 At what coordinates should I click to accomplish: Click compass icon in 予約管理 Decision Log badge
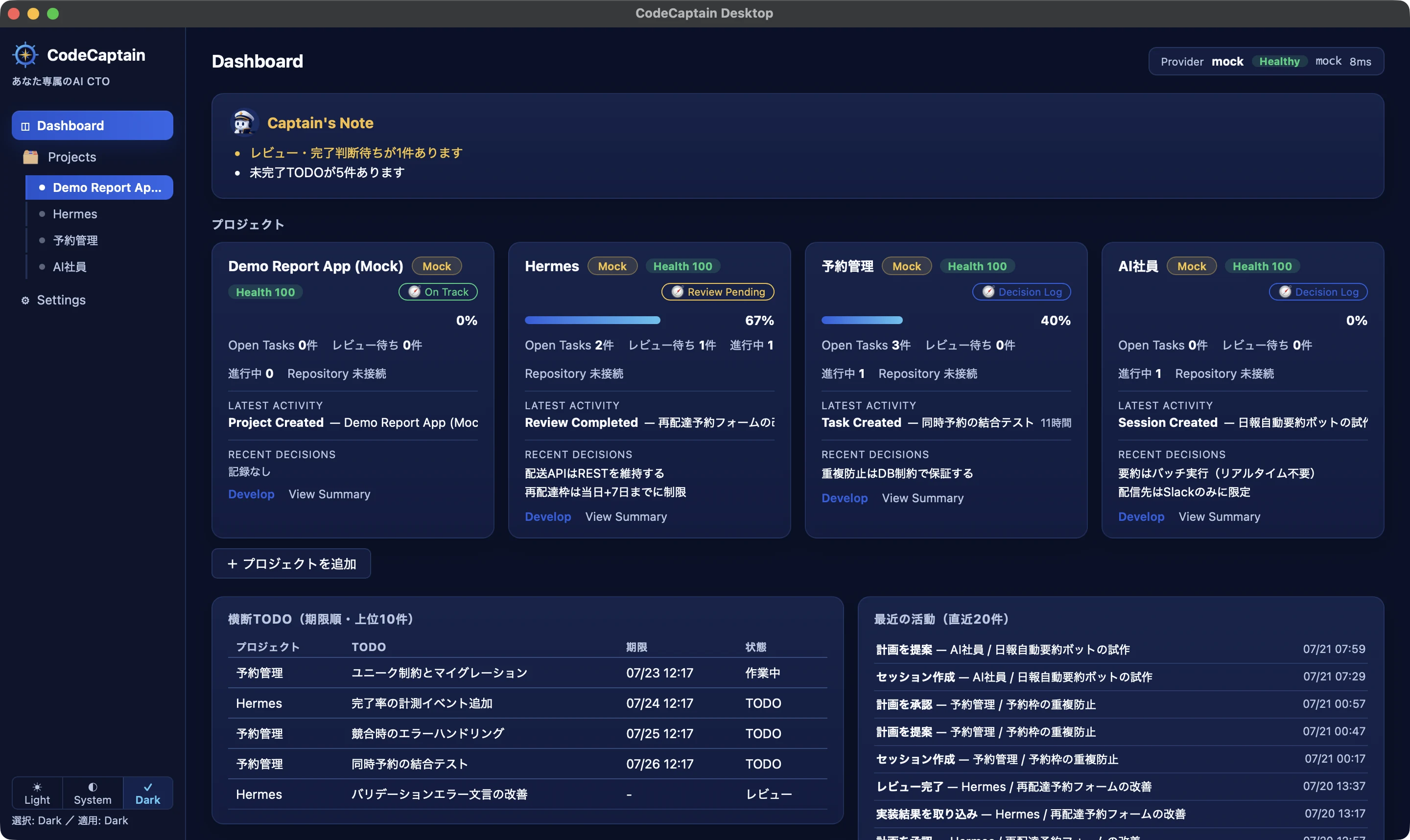pyautogui.click(x=988, y=292)
